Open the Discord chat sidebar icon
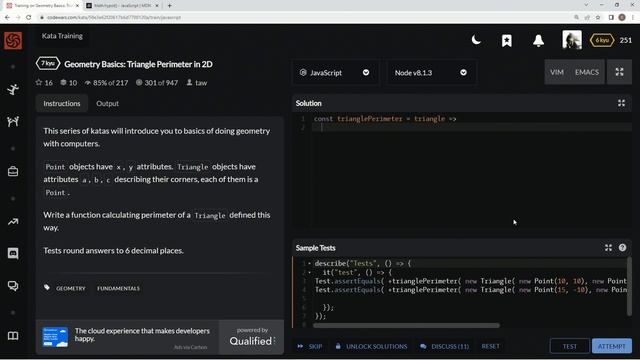640x360 pixels. coord(13,253)
